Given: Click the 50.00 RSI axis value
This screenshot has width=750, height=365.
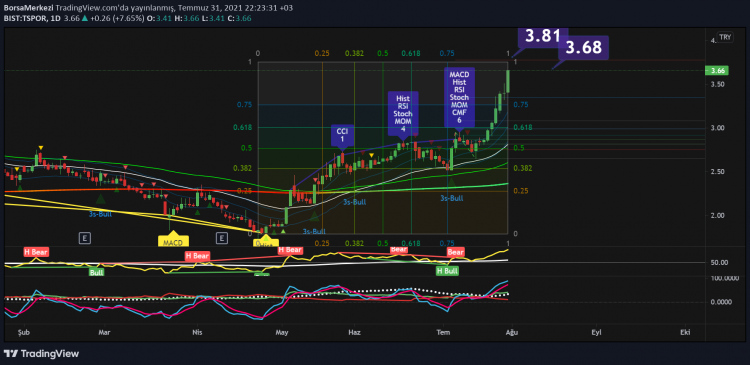Looking at the screenshot, I should point(718,263).
